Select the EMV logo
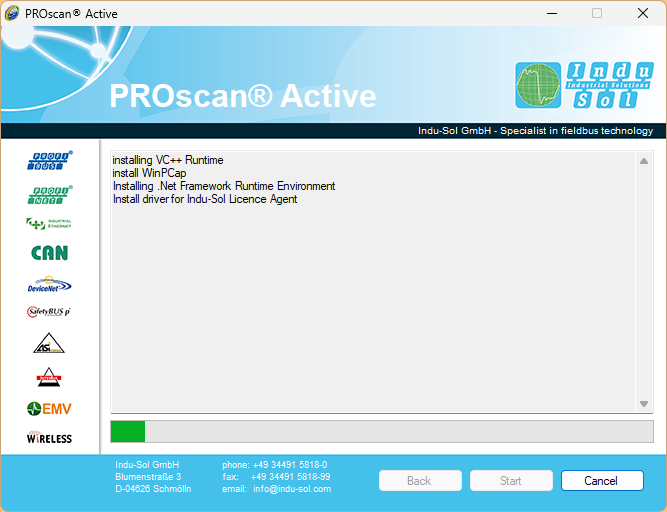 click(49, 409)
